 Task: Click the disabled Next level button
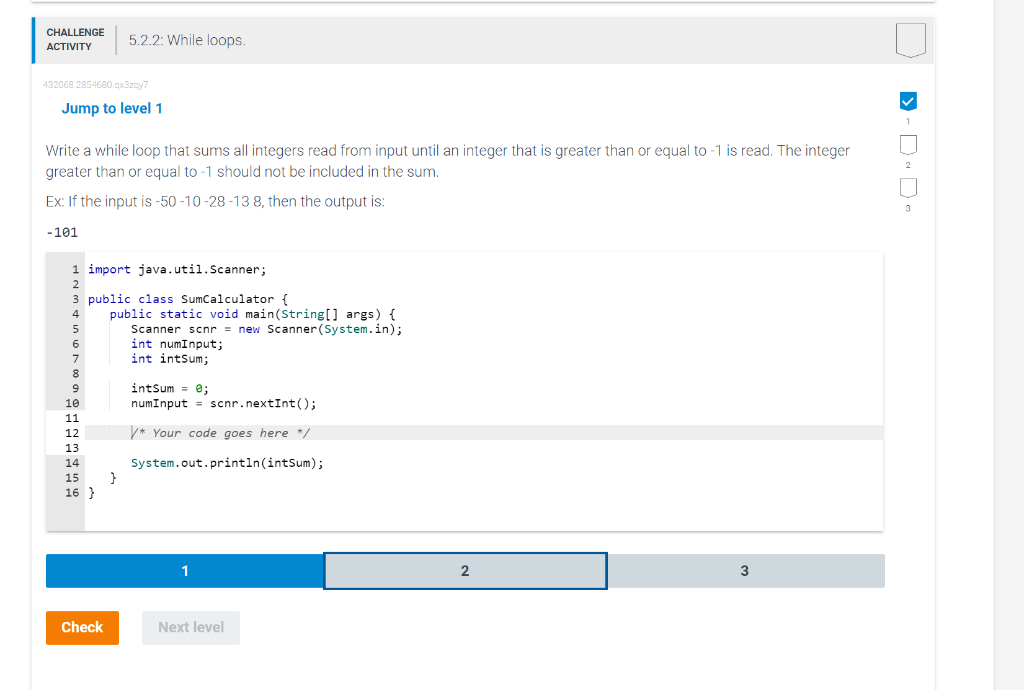tap(190, 627)
